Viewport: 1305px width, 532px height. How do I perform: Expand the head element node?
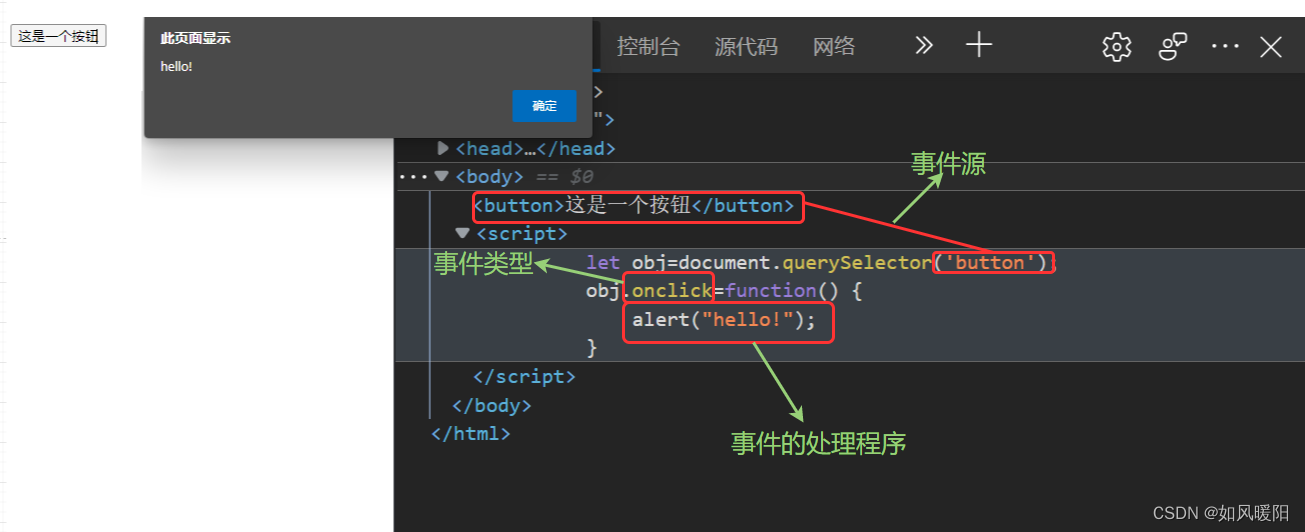coord(443,149)
